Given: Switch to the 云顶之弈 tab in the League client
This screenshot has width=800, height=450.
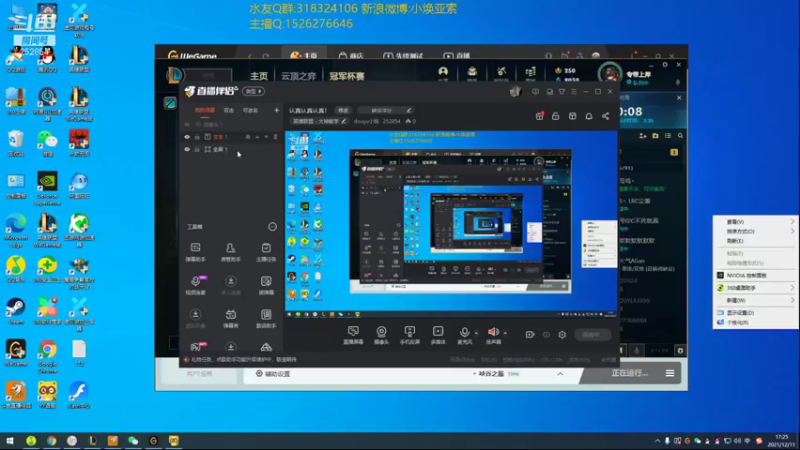Looking at the screenshot, I should click(x=298, y=76).
